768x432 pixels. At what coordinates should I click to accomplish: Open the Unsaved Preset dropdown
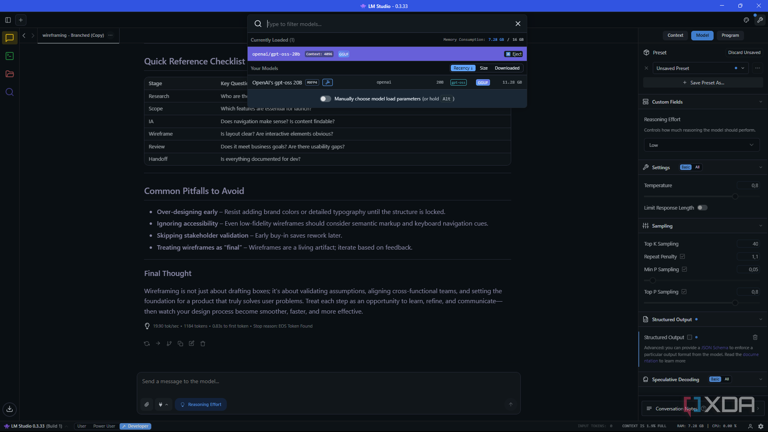(700, 68)
